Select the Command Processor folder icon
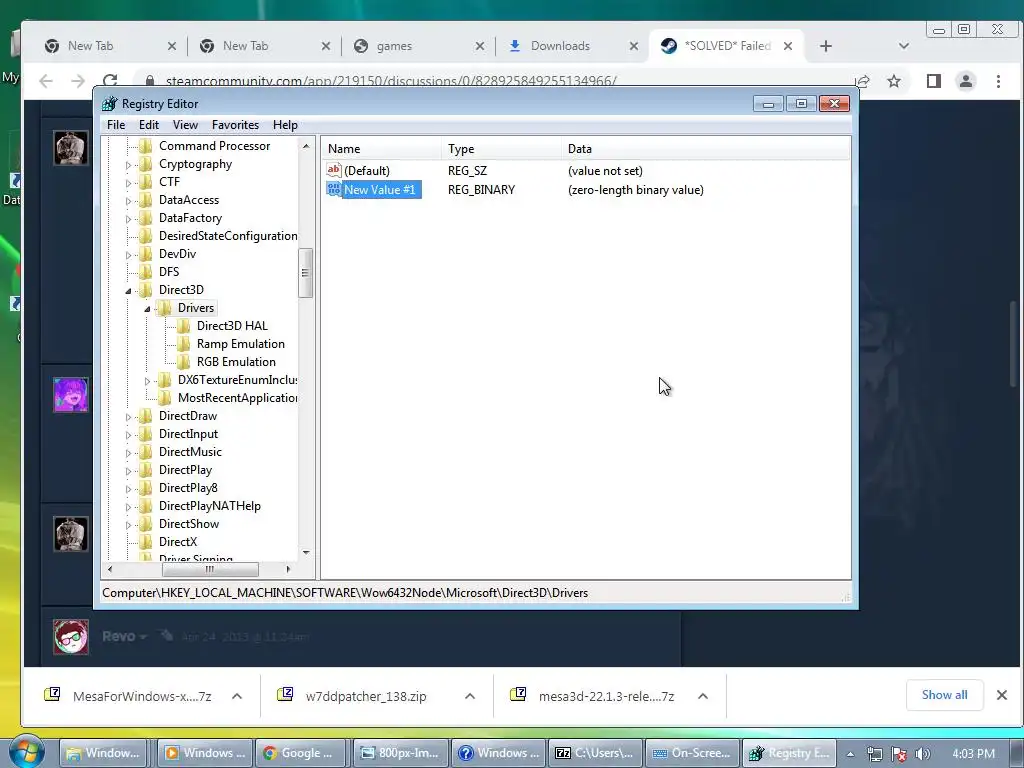The height and width of the screenshot is (768, 1024). tap(146, 146)
